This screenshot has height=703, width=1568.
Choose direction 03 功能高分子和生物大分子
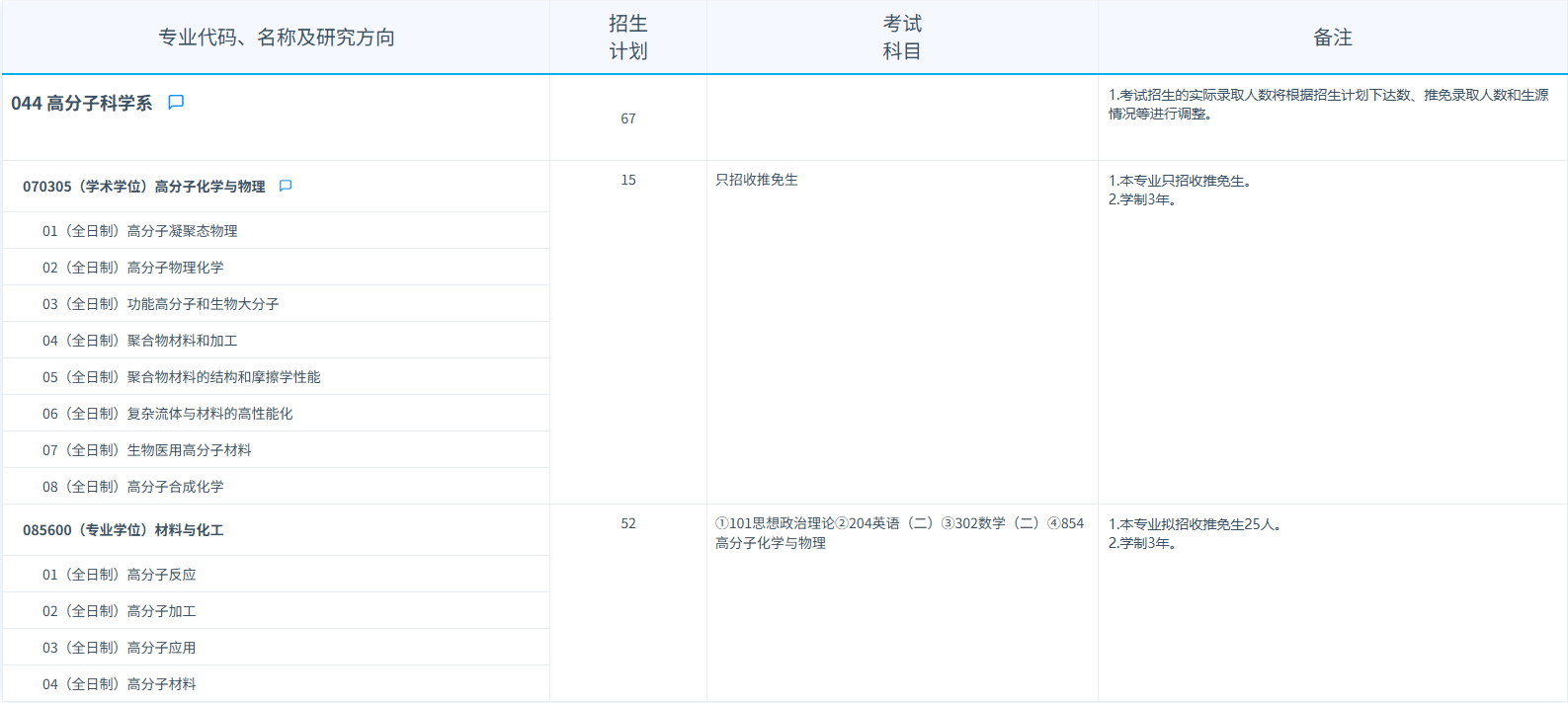point(160,304)
